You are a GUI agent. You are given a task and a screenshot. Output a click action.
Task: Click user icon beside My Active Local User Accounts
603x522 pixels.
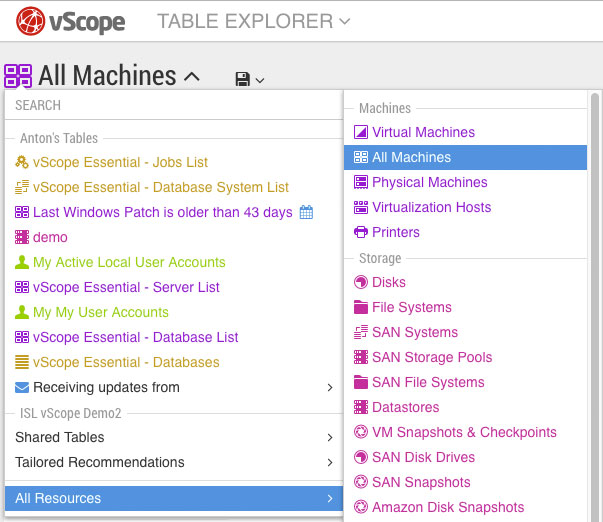pos(22,262)
